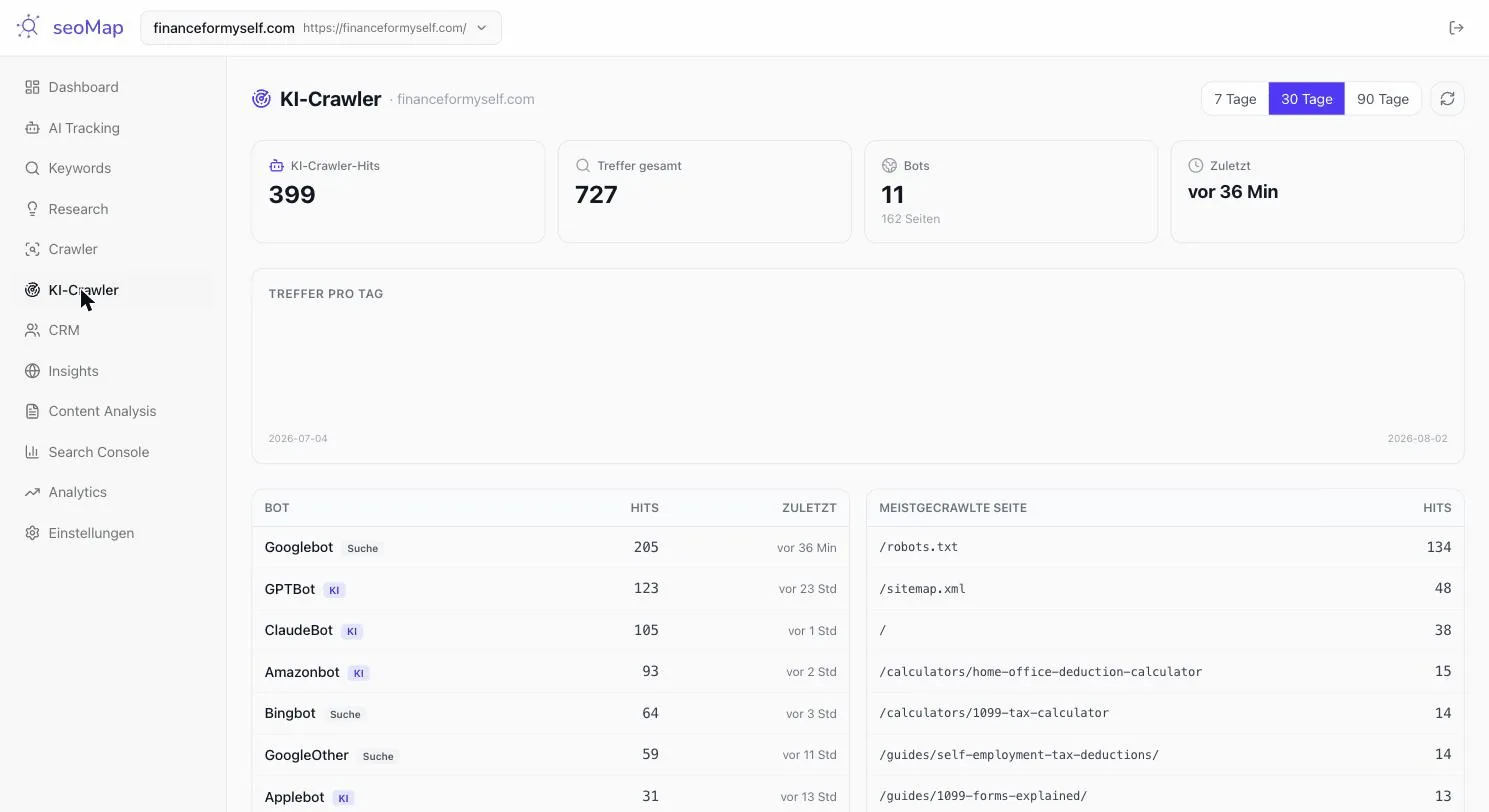Image resolution: width=1489 pixels, height=812 pixels.
Task: Click the KI-Crawler heading icon
Action: point(261,99)
